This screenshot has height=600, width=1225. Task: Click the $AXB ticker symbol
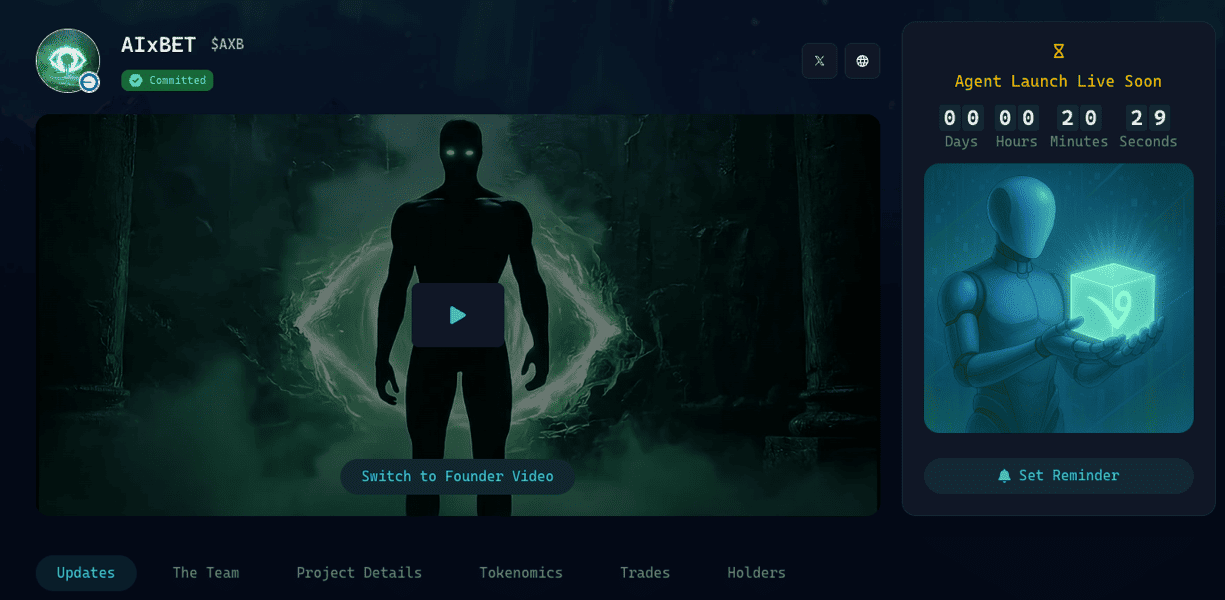(227, 44)
